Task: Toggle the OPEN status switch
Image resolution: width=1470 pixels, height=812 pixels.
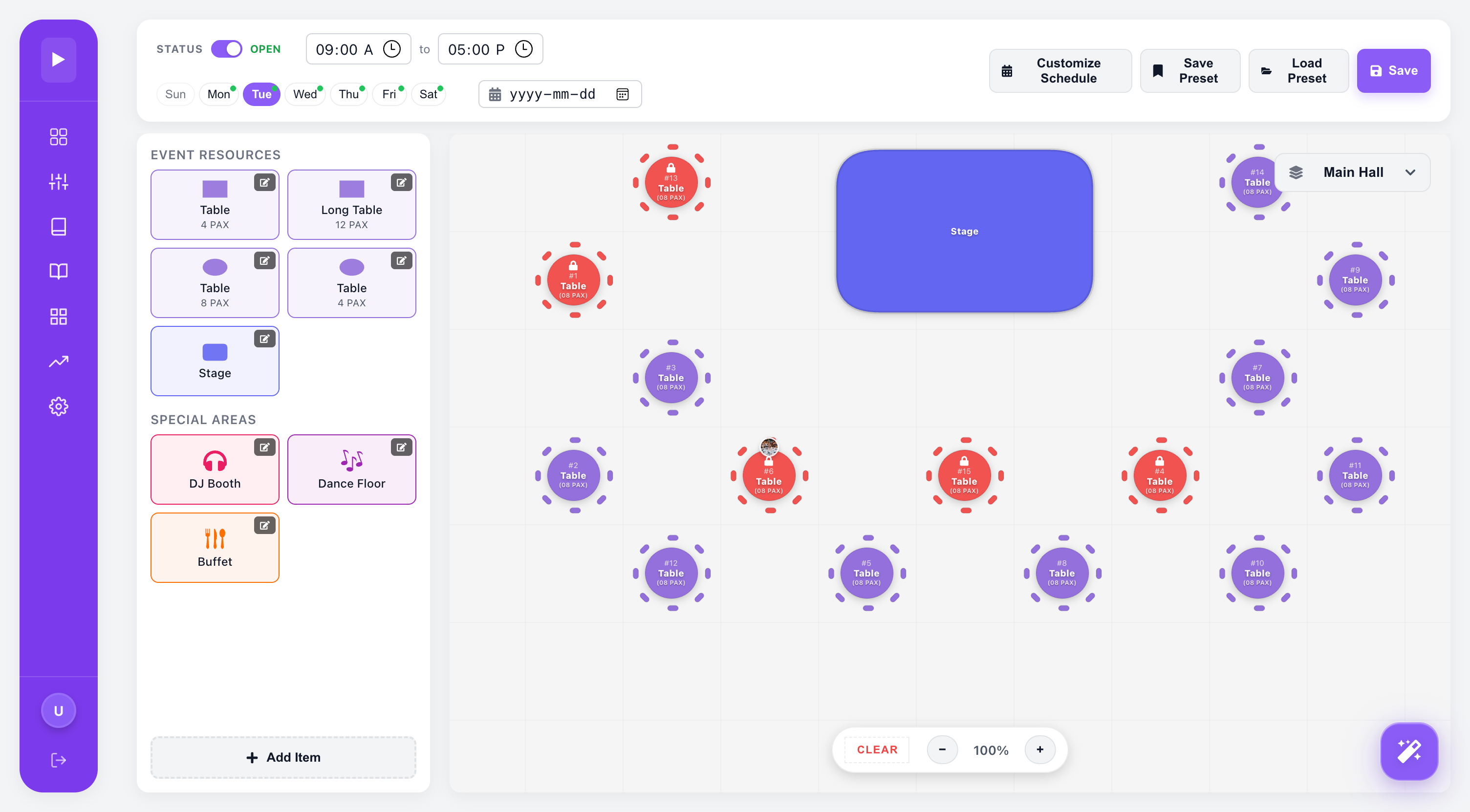Action: point(227,49)
